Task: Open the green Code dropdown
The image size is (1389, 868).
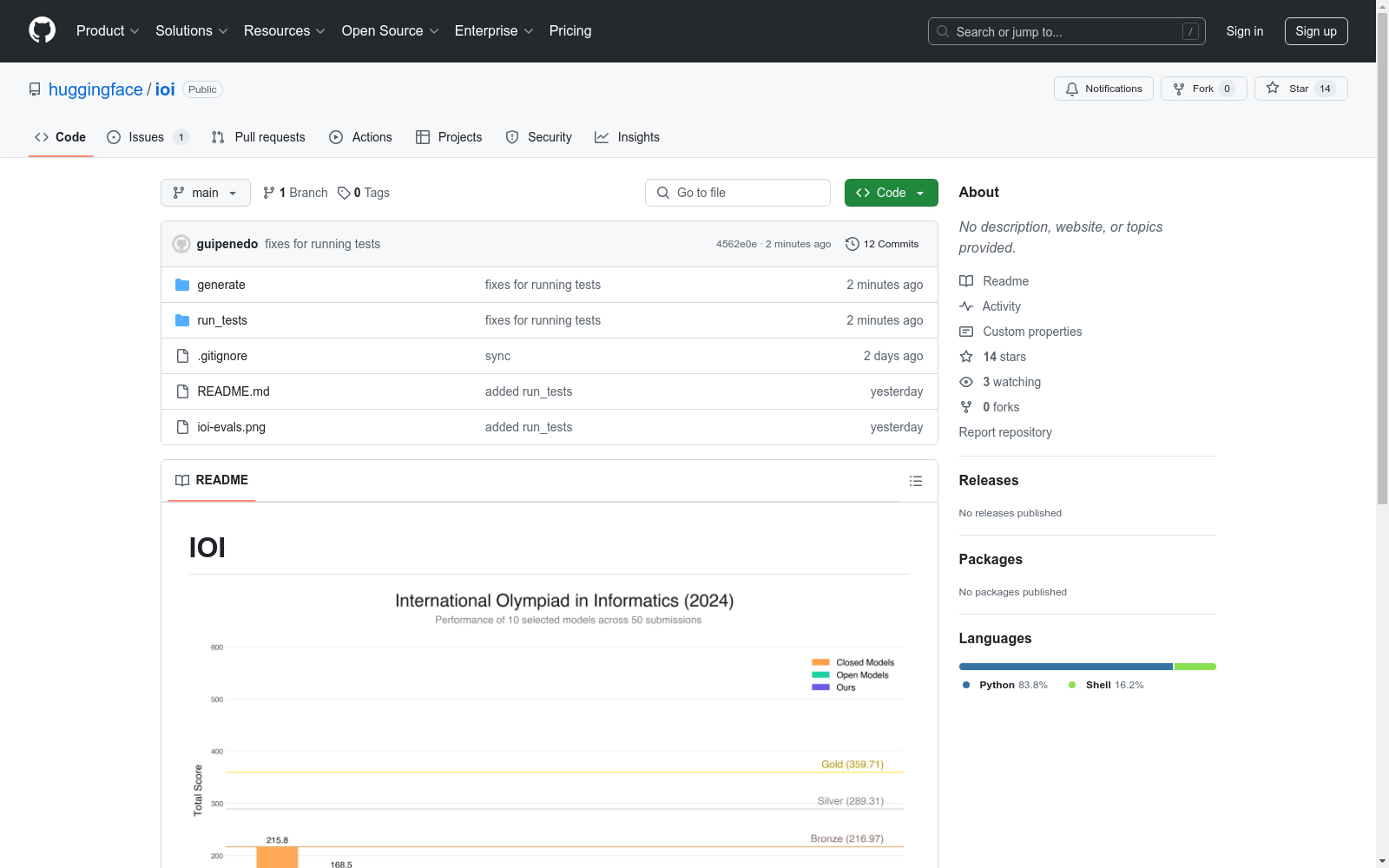Action: (x=892, y=193)
